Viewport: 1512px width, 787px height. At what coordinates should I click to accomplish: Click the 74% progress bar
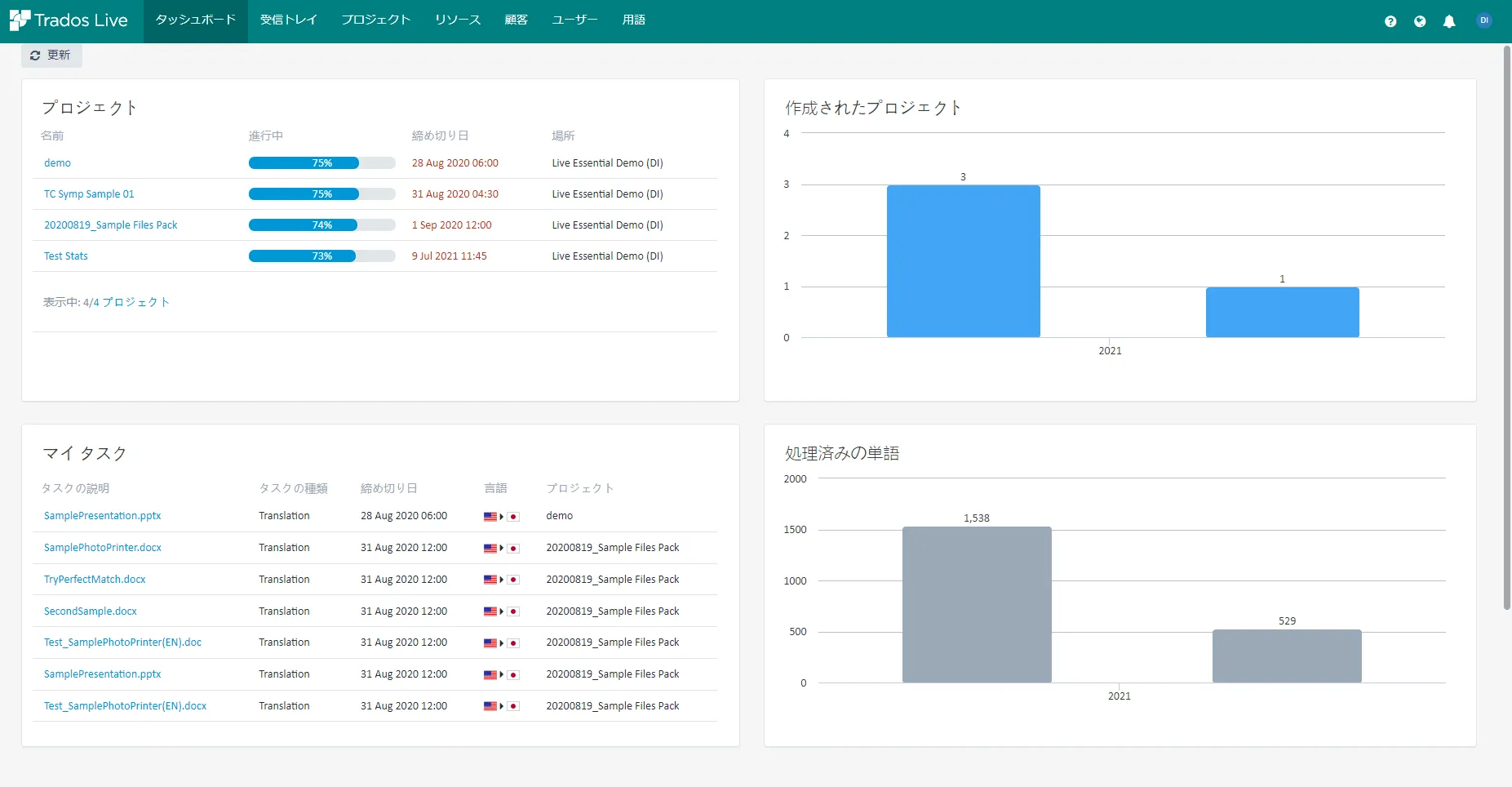point(322,225)
